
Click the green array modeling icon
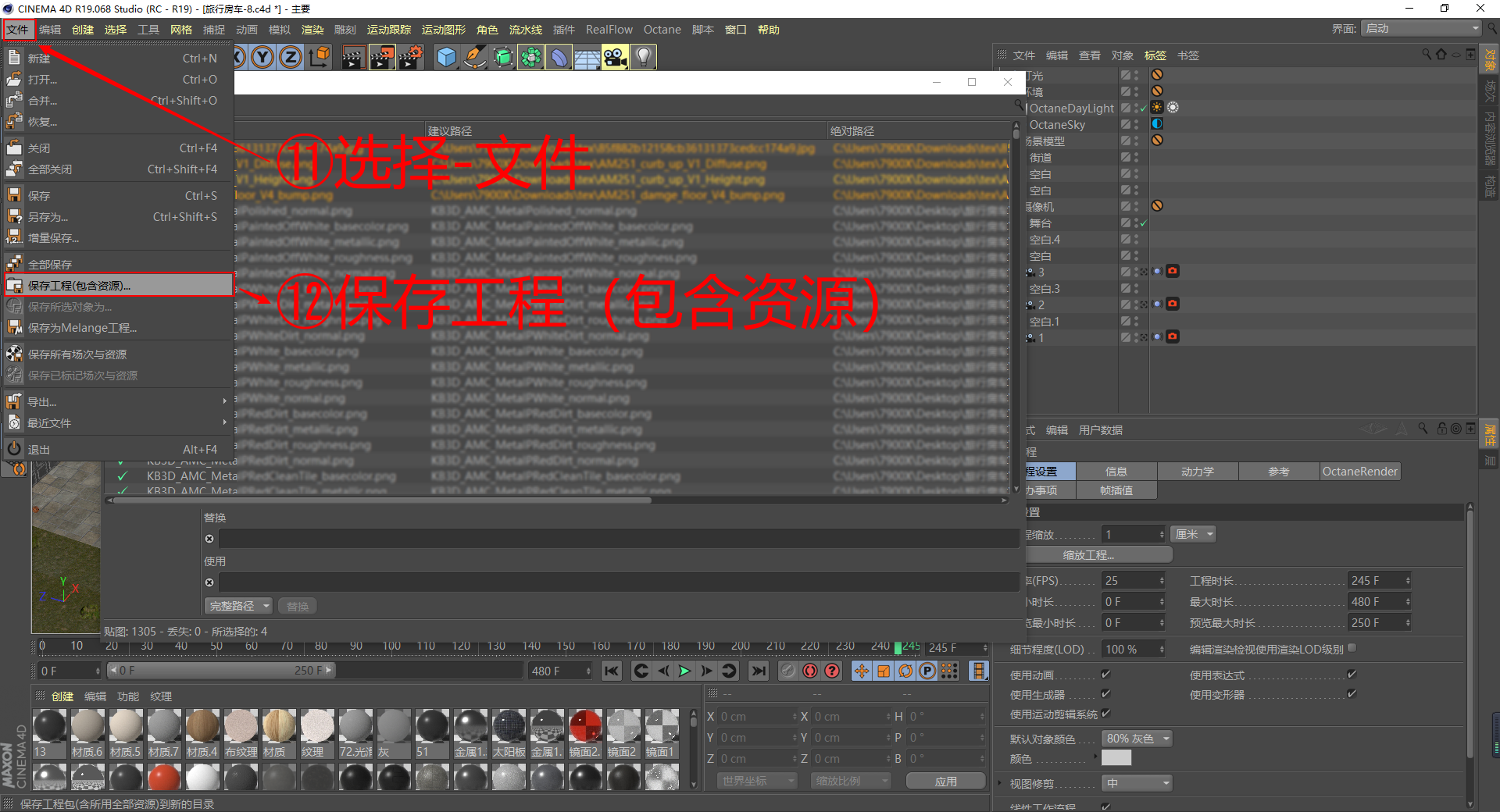click(531, 57)
